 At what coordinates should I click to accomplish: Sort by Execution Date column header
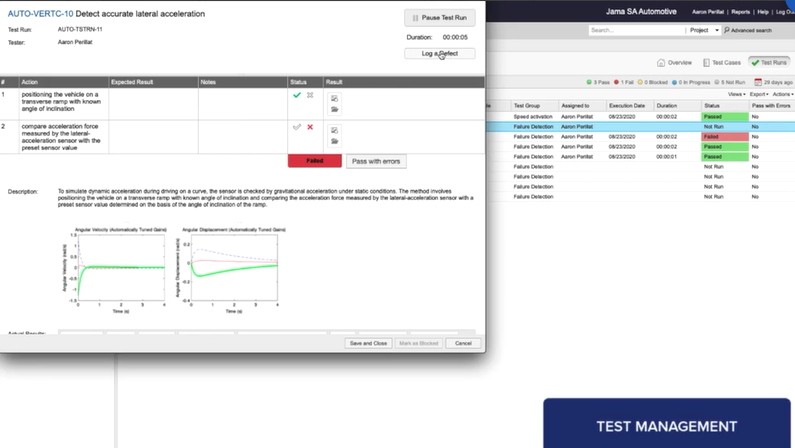pos(630,106)
